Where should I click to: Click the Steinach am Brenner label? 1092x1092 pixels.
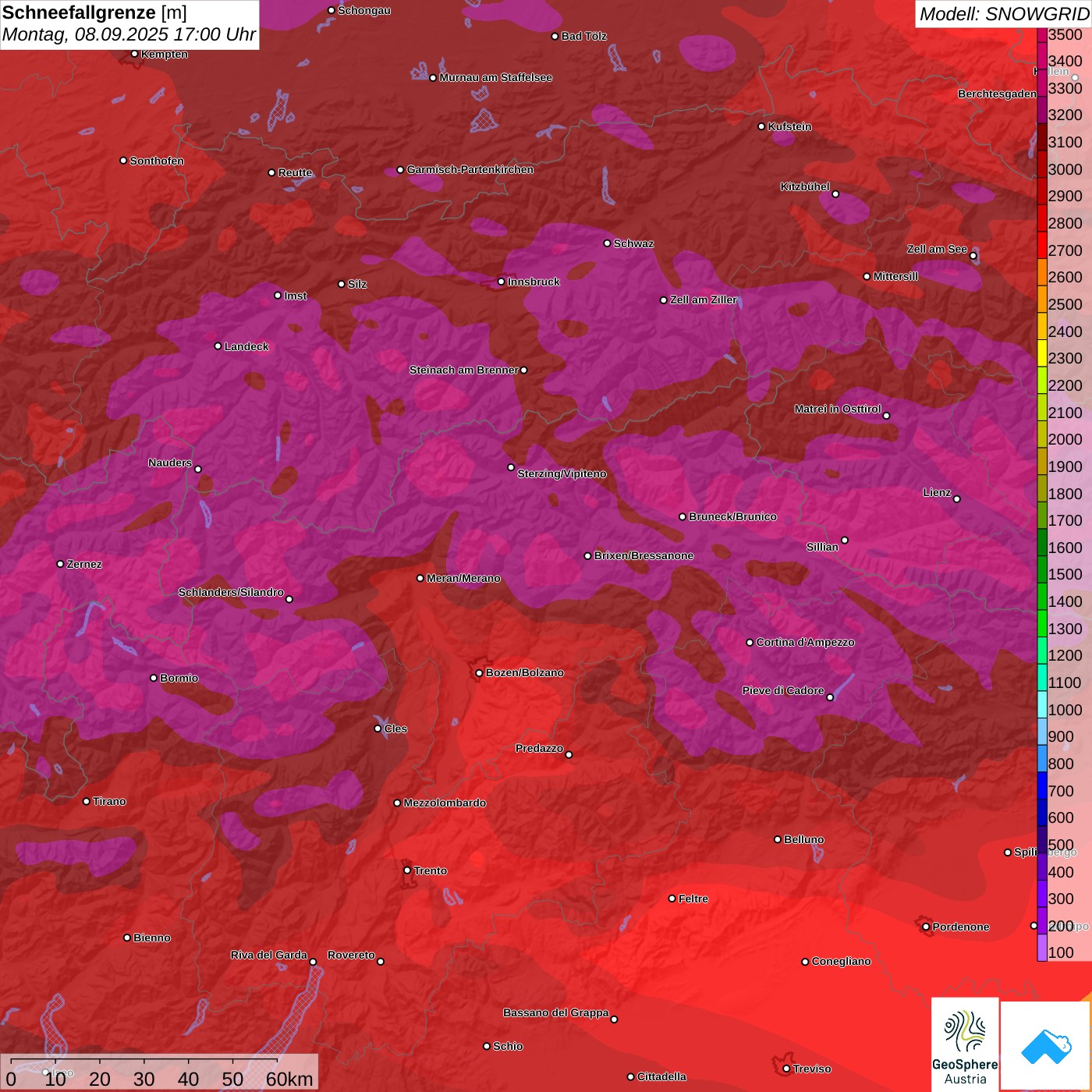point(463,370)
